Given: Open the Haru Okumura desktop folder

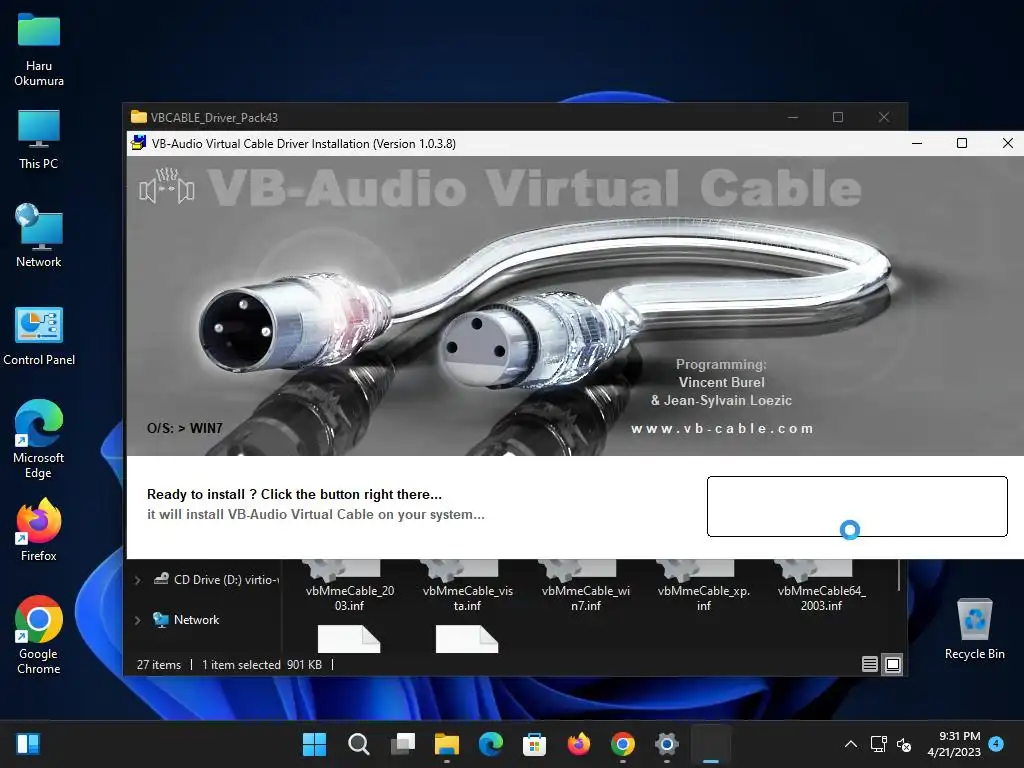Looking at the screenshot, I should point(39,50).
